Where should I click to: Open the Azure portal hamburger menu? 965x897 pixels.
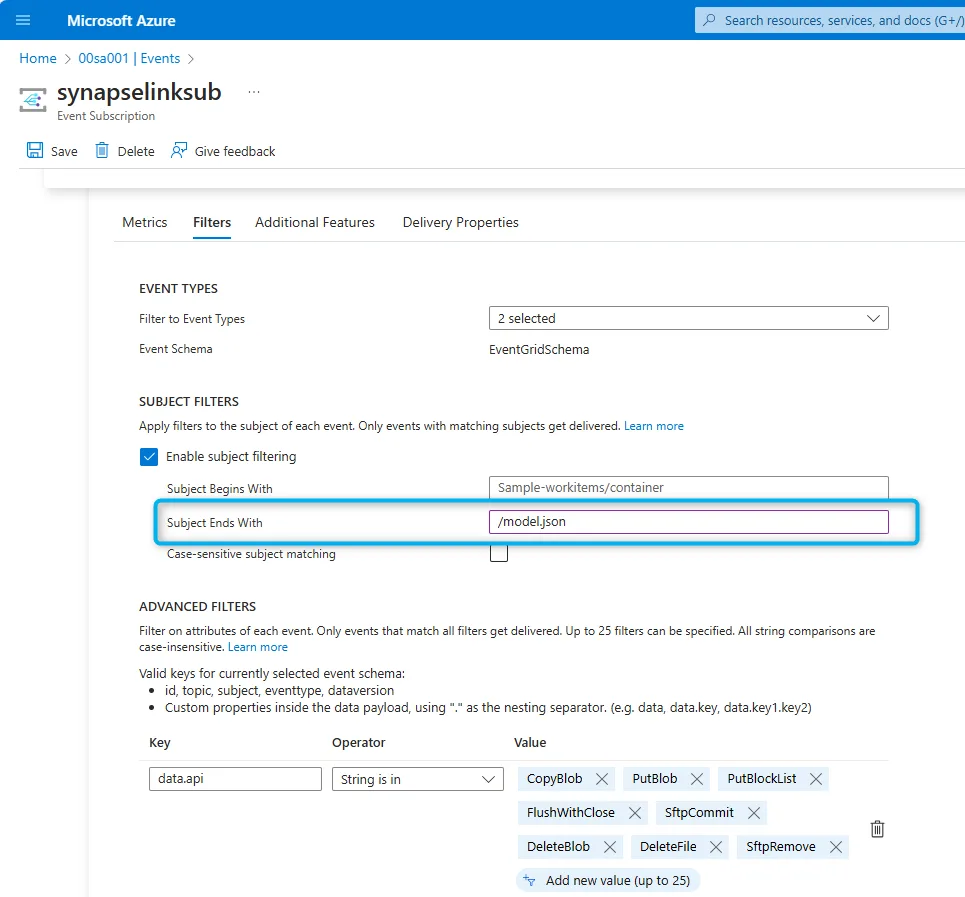click(23, 20)
